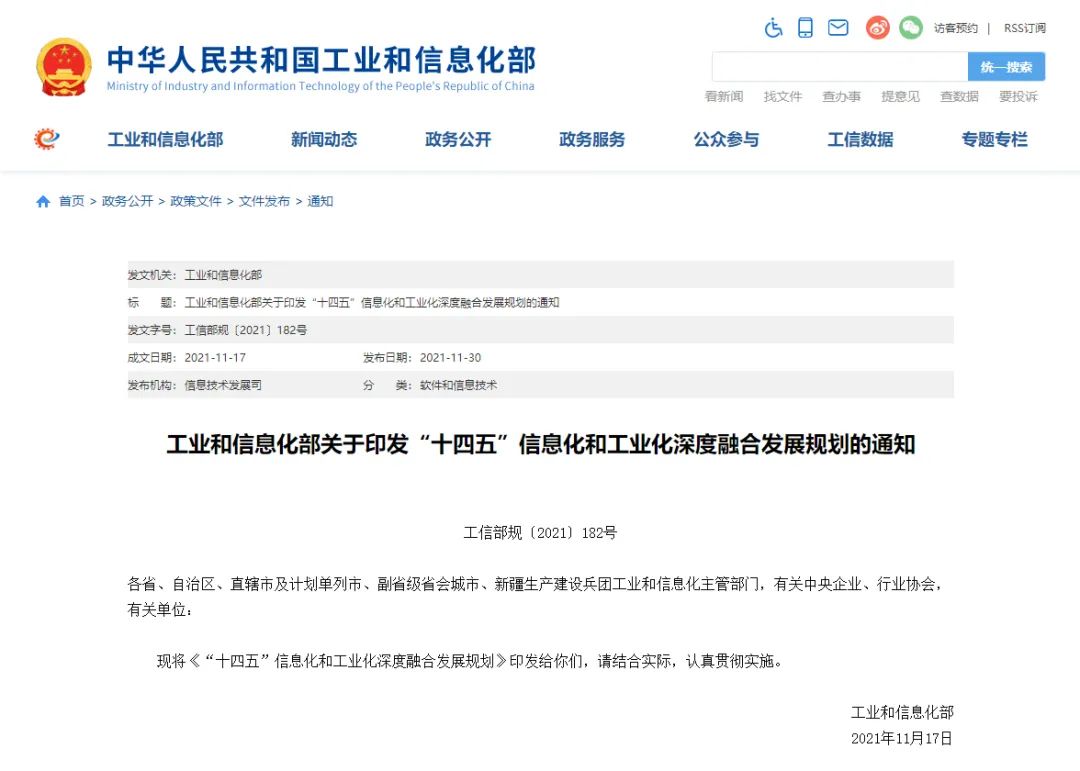The height and width of the screenshot is (771, 1080).
Task: Select the 查数据 search shortcut
Action: tap(959, 96)
